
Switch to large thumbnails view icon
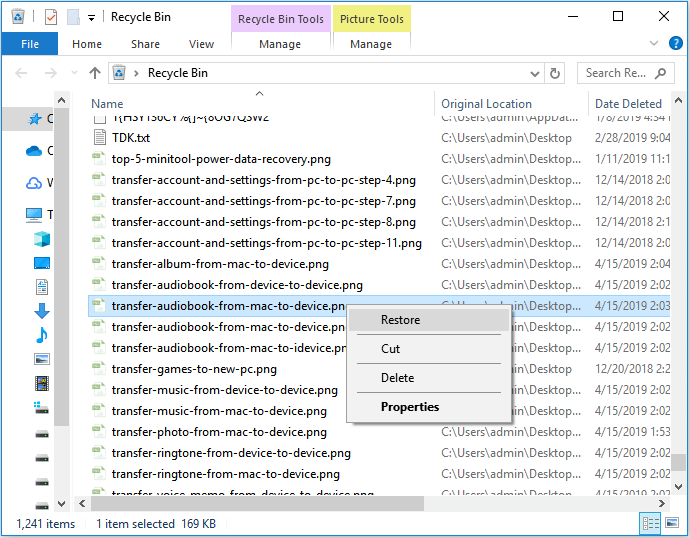pos(673,523)
